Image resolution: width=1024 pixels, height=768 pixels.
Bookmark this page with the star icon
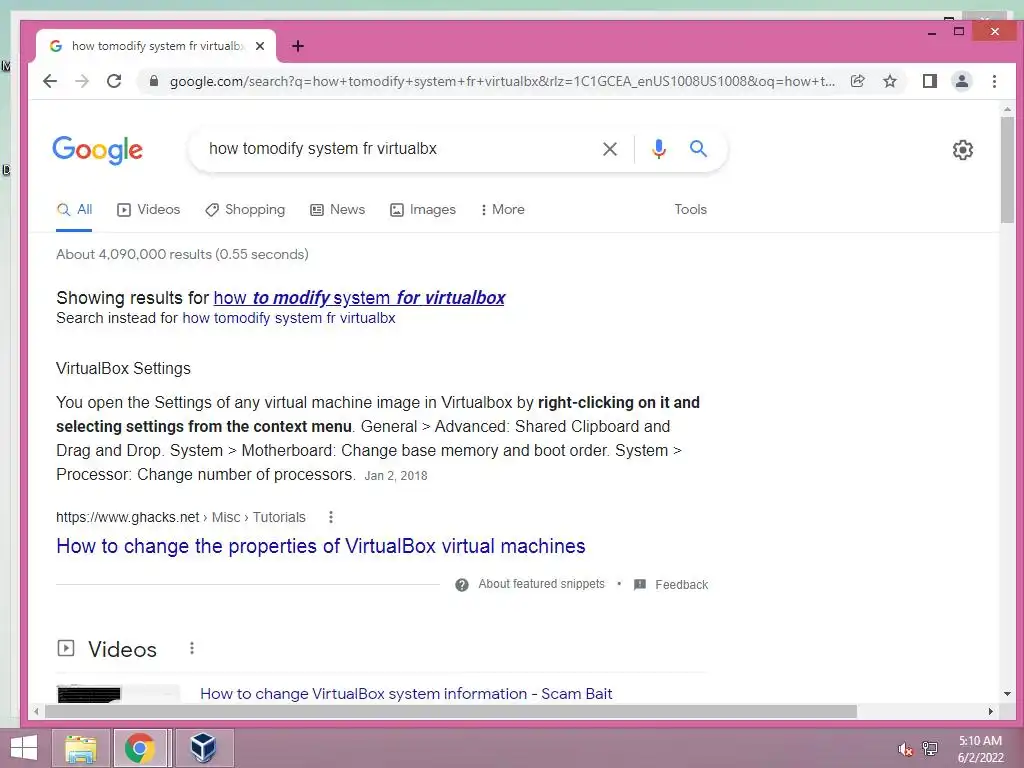[x=889, y=81]
